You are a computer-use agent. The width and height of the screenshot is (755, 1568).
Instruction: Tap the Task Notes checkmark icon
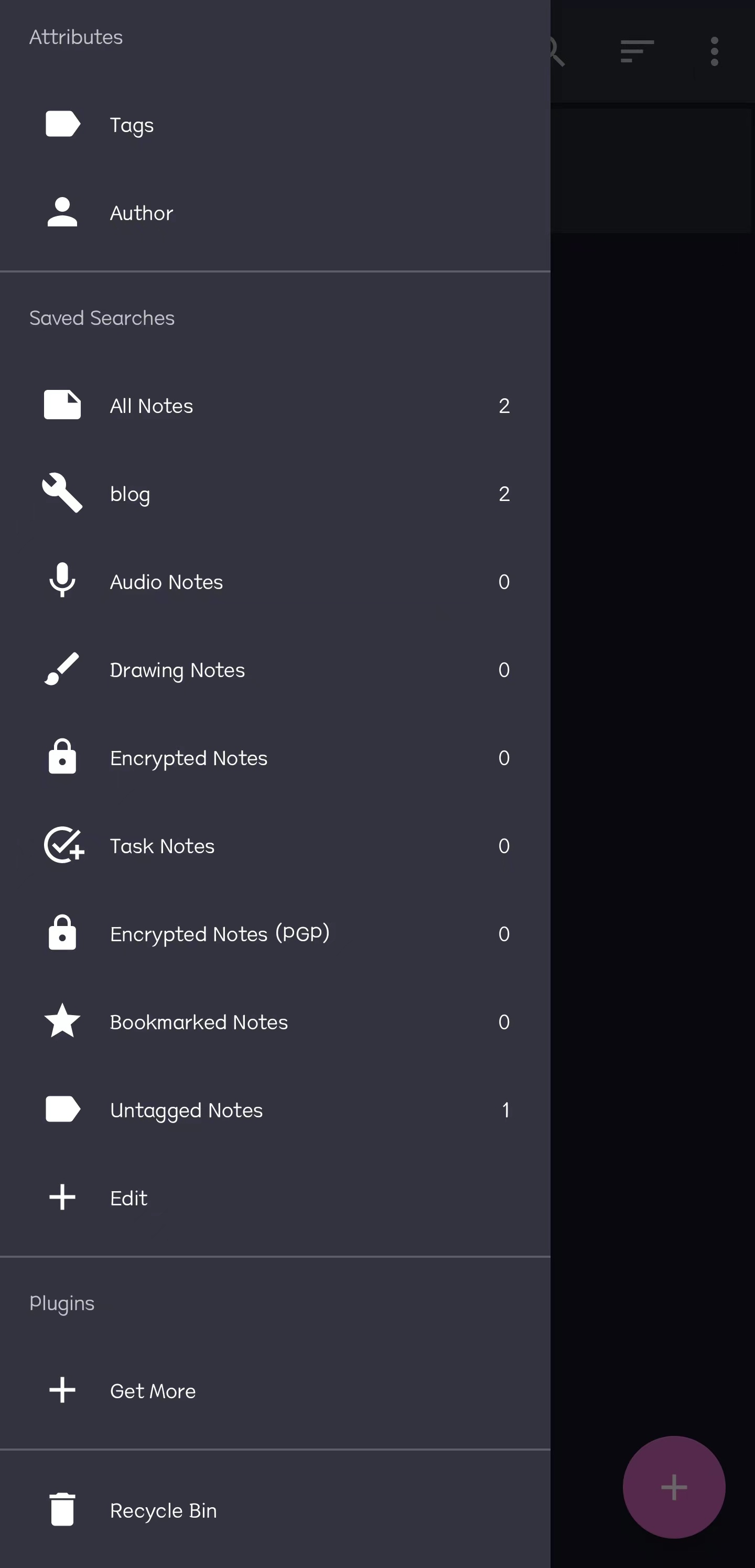[64, 845]
